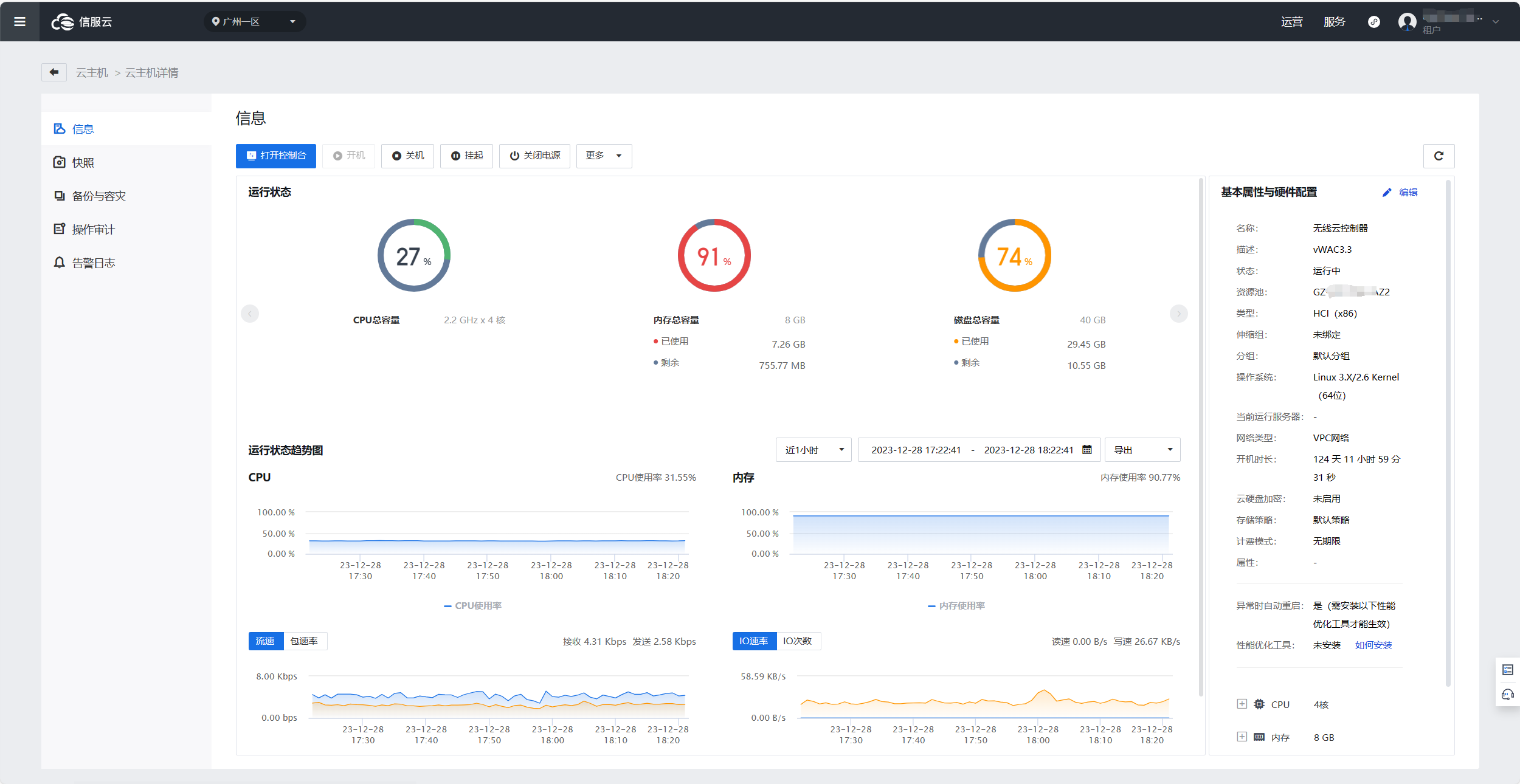Switch to 包速率 toggle
Image resolution: width=1520 pixels, height=784 pixels.
point(304,641)
